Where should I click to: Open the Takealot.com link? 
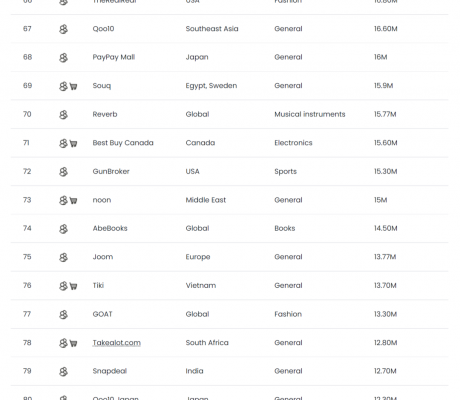click(117, 343)
